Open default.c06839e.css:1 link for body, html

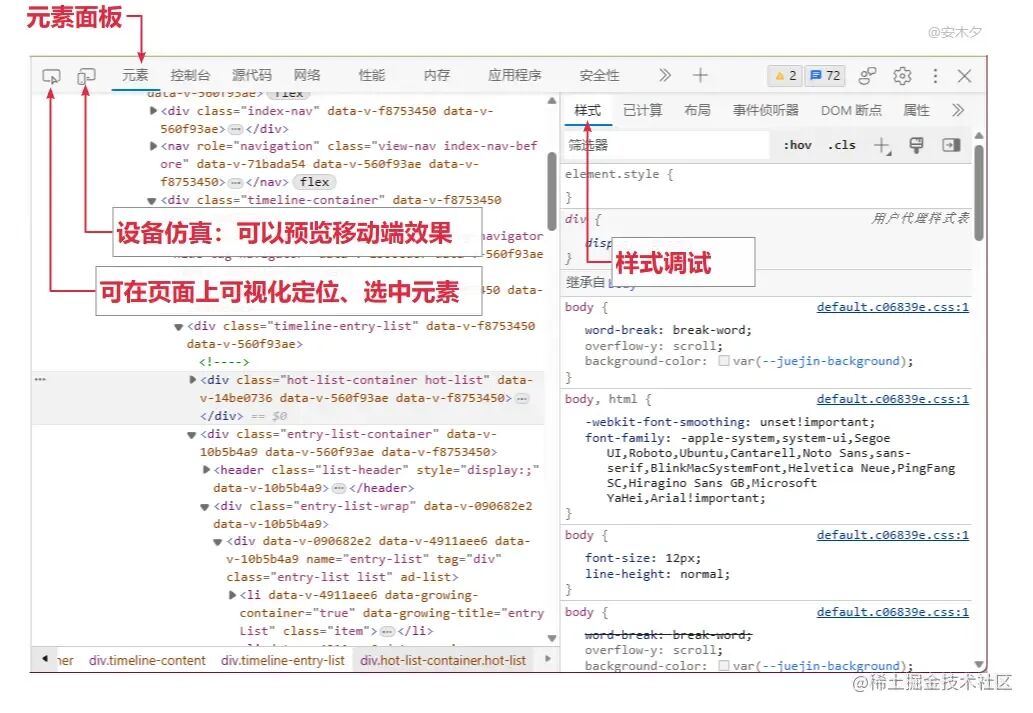pyautogui.click(x=893, y=399)
